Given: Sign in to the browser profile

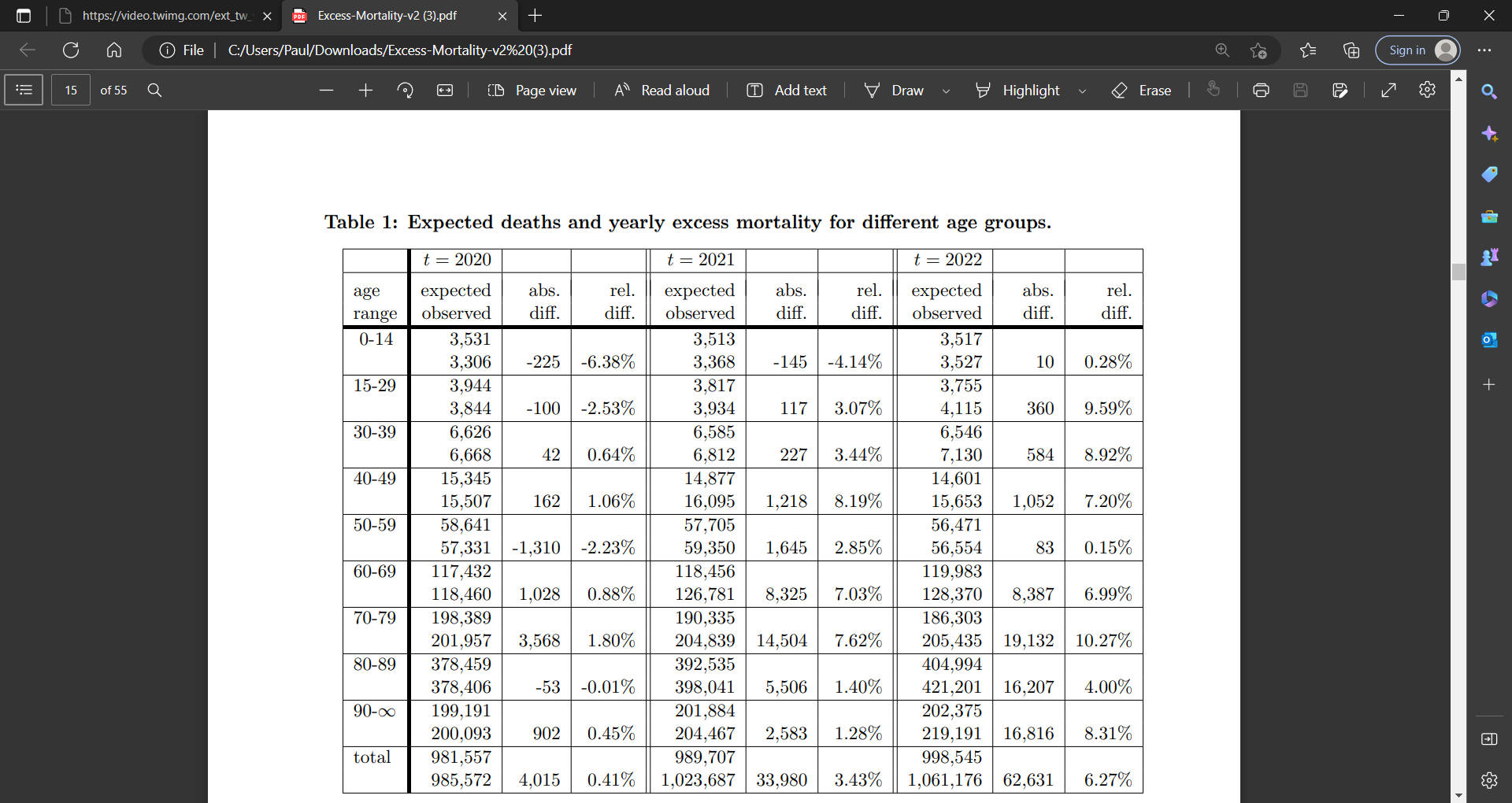Looking at the screenshot, I should (x=1418, y=50).
